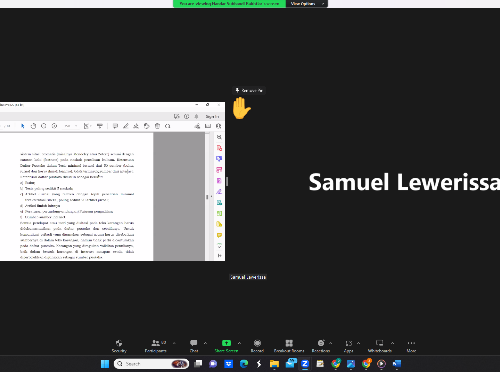
Task: Open the yellow Comment tool in side pane
Action: (219, 235)
